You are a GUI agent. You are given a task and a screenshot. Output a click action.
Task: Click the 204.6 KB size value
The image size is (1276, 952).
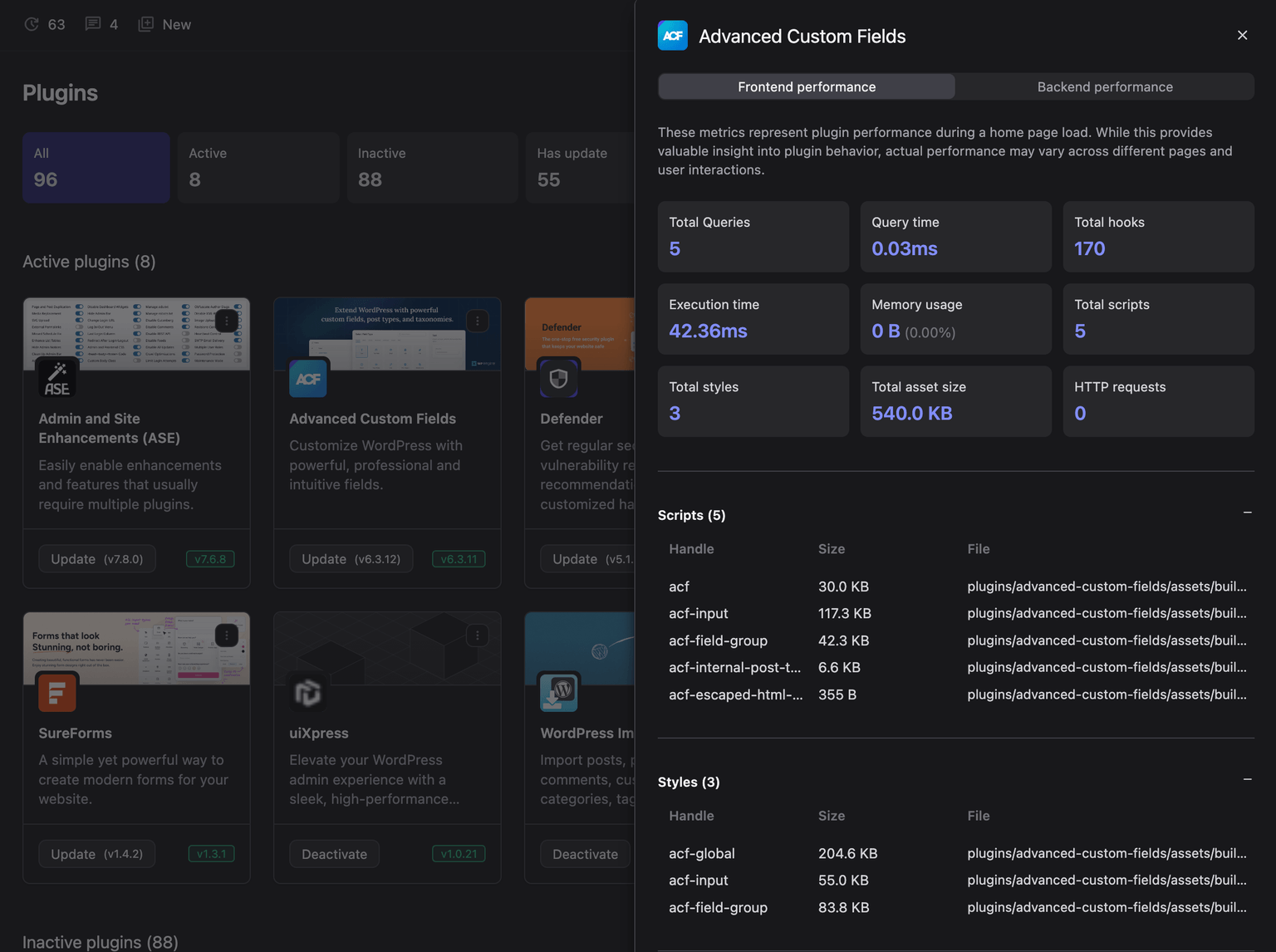[x=848, y=853]
